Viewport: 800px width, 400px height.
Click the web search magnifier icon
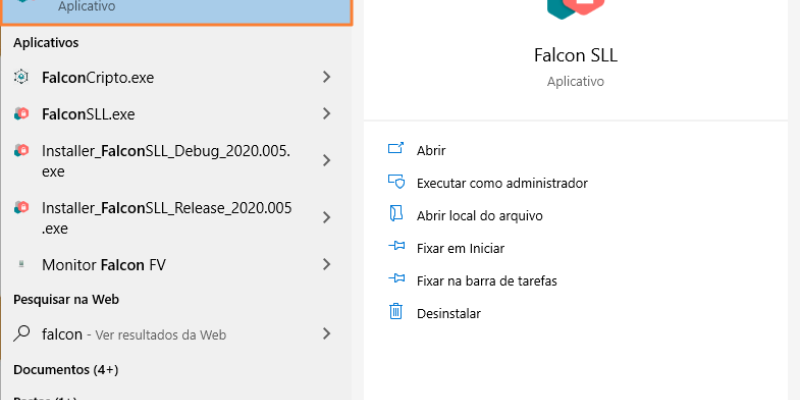(x=21, y=334)
